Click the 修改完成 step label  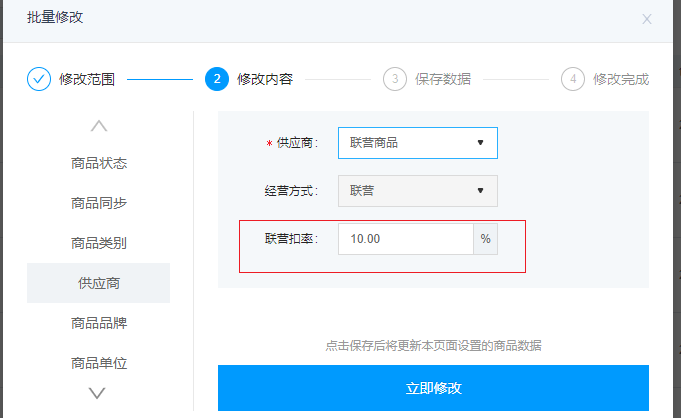point(621,79)
